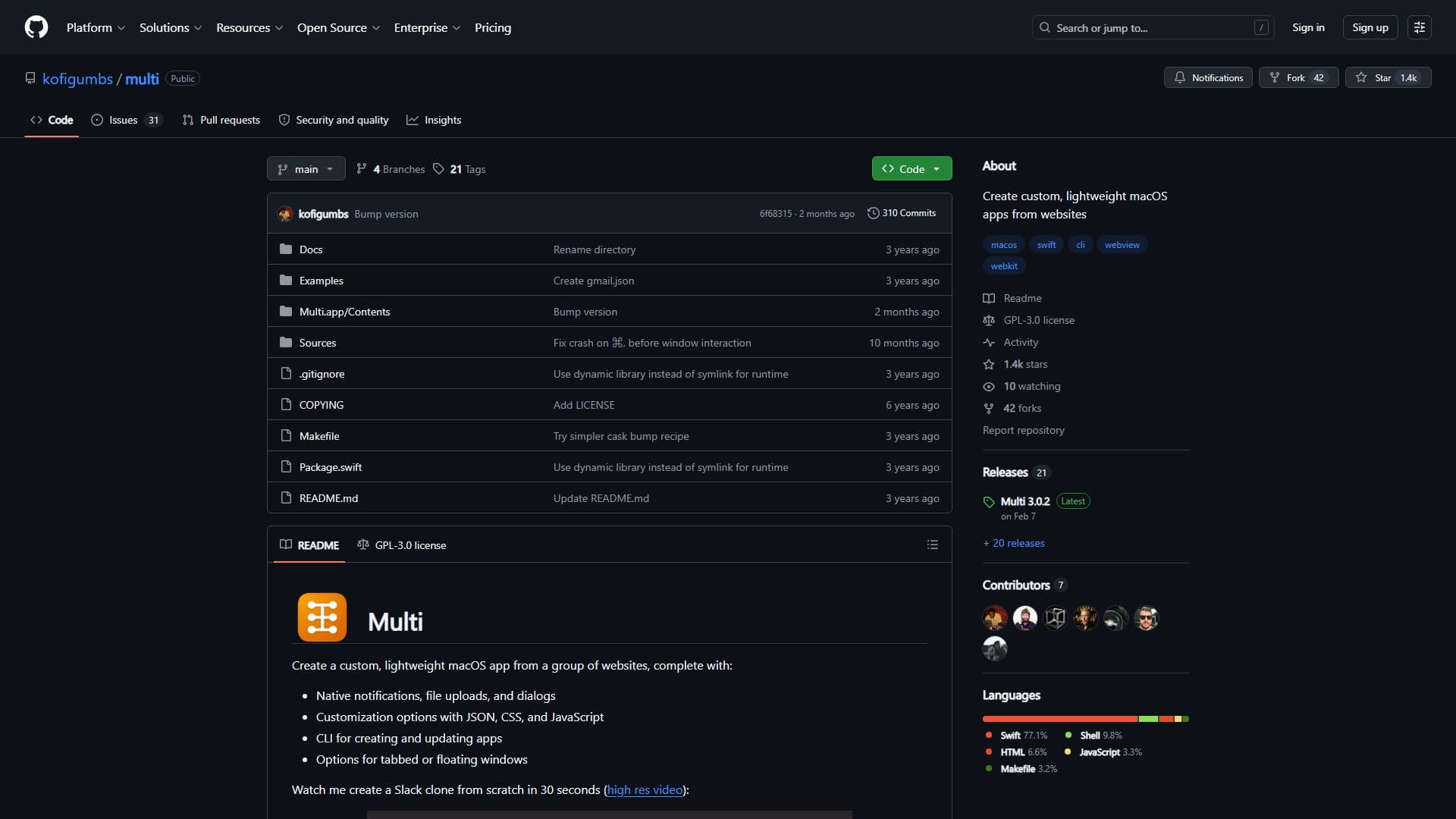This screenshot has height=819, width=1456.
Task: Show all 20 releases
Action: coord(1014,543)
